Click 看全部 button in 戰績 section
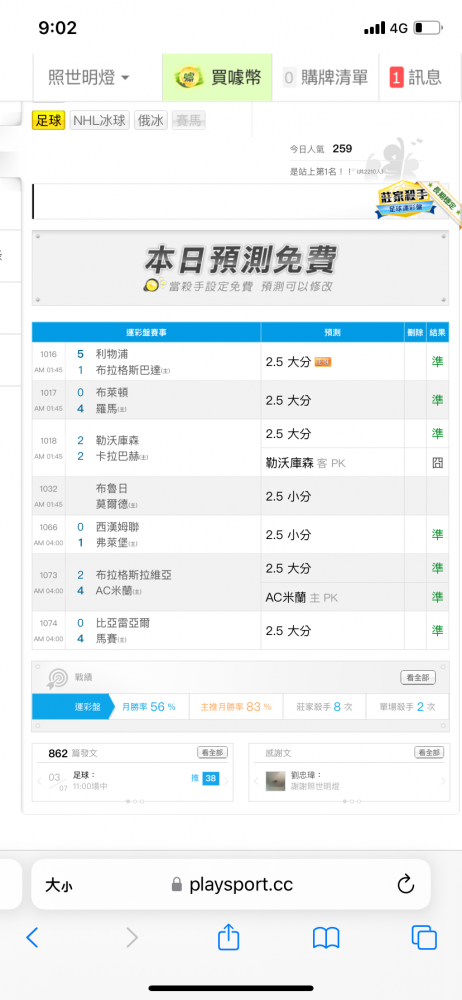 point(418,677)
